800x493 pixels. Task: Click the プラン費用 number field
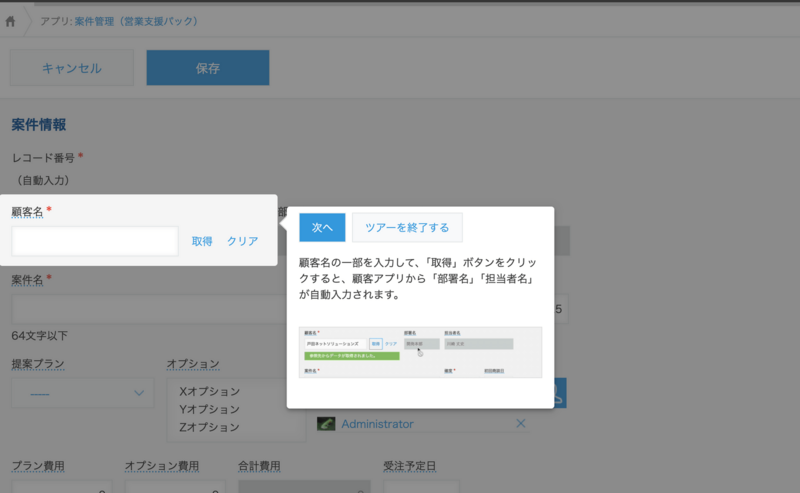point(61,487)
